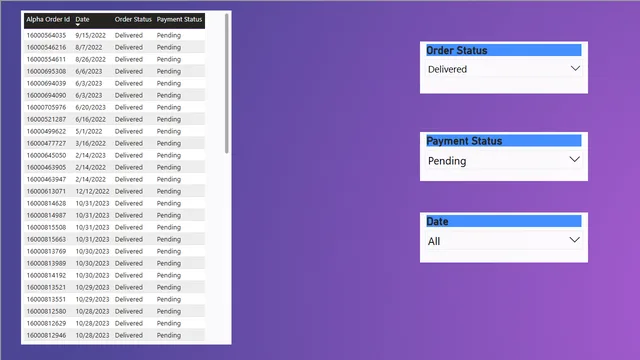
Task: Click Delivered in row of order 16000613071
Action: click(129, 191)
